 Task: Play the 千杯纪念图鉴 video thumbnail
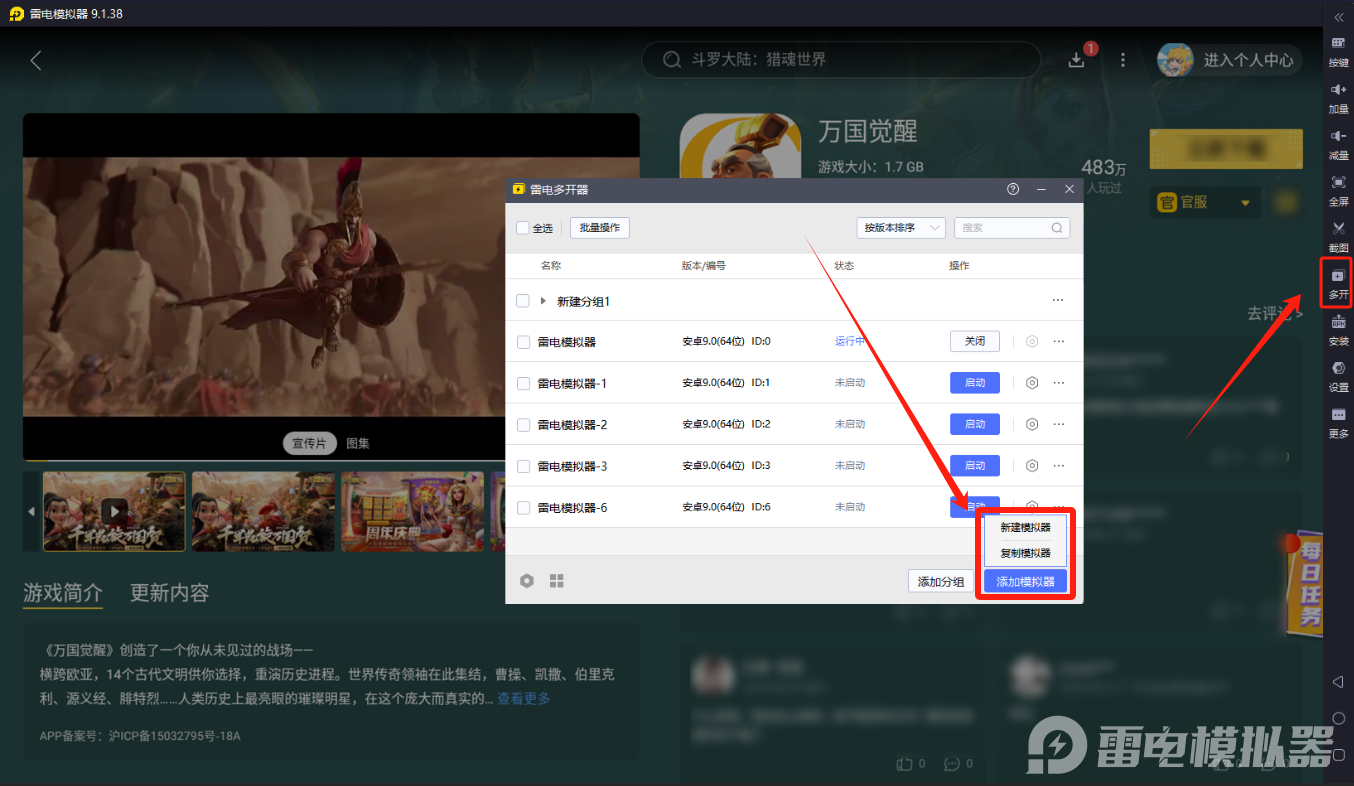point(113,511)
